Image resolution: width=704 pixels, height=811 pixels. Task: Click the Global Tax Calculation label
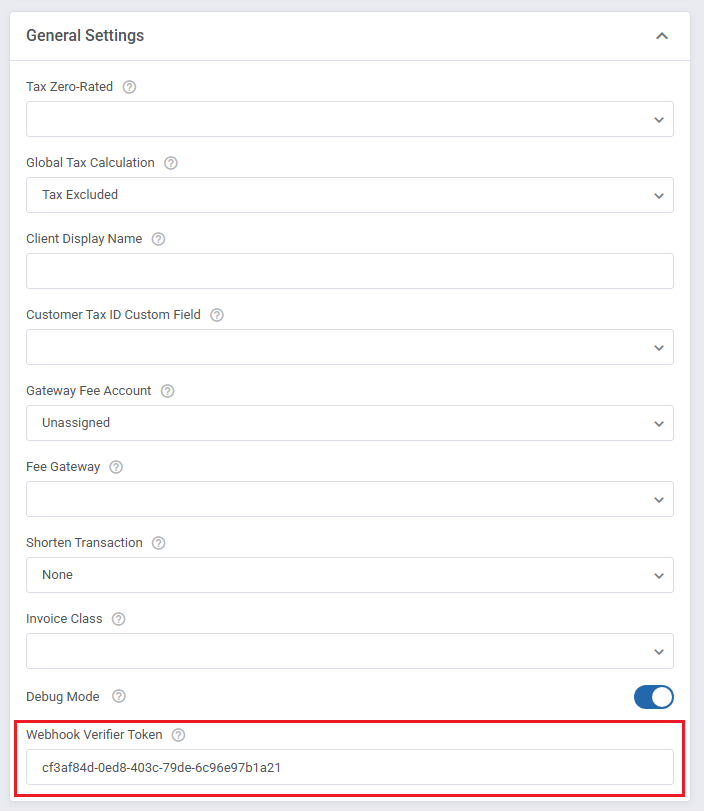(x=91, y=162)
